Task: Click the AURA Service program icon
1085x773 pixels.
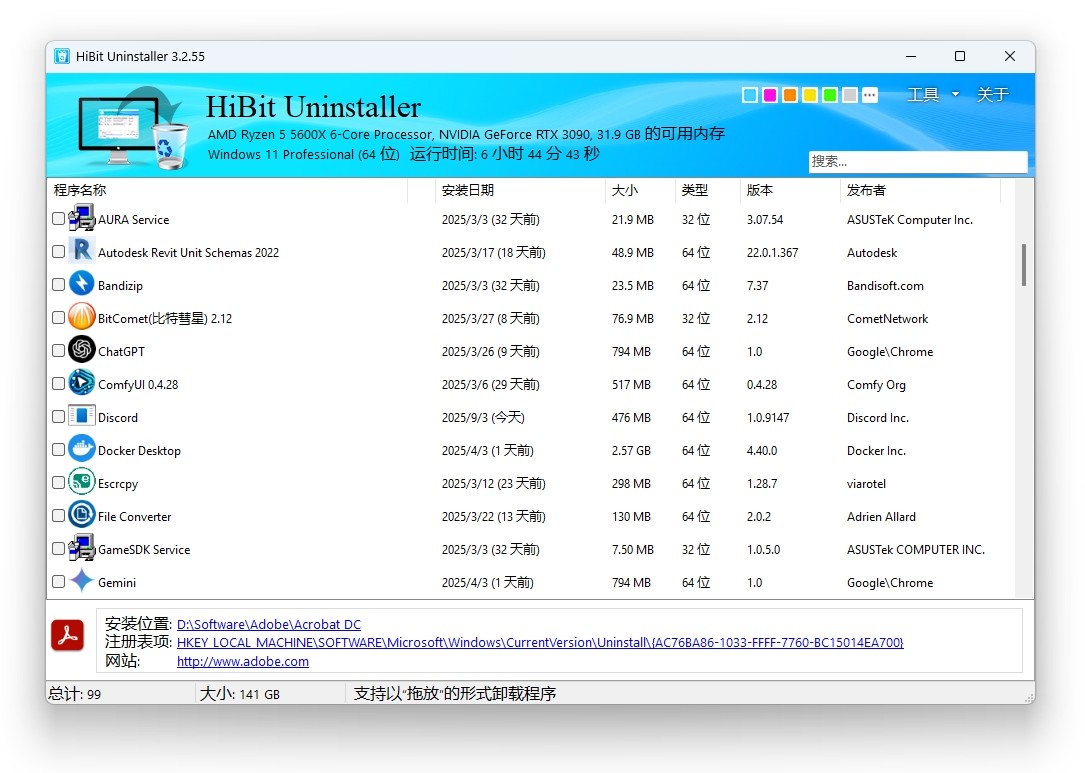Action: [x=82, y=218]
